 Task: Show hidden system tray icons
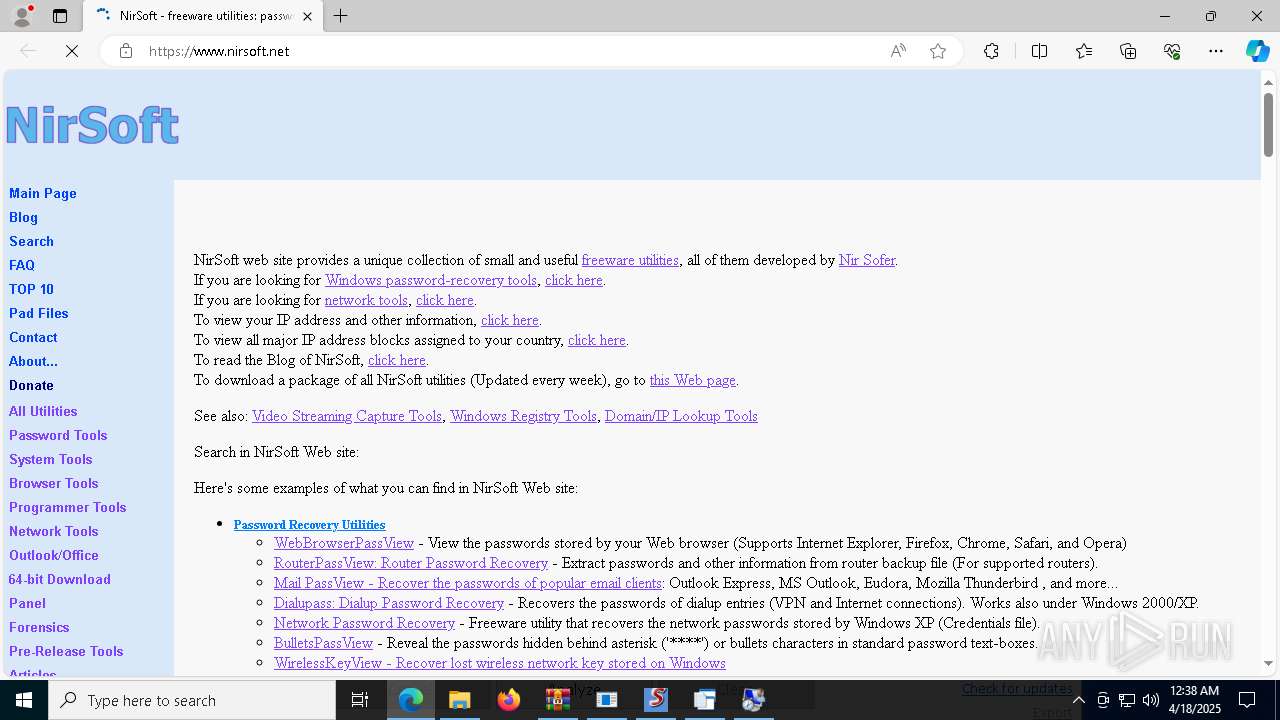point(1078,700)
